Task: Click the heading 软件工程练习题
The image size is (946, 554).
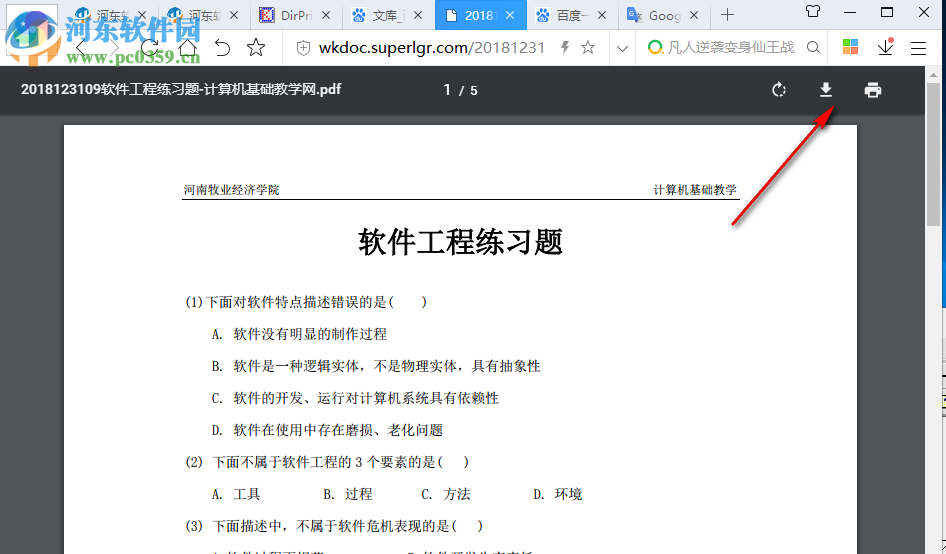Action: 460,242
